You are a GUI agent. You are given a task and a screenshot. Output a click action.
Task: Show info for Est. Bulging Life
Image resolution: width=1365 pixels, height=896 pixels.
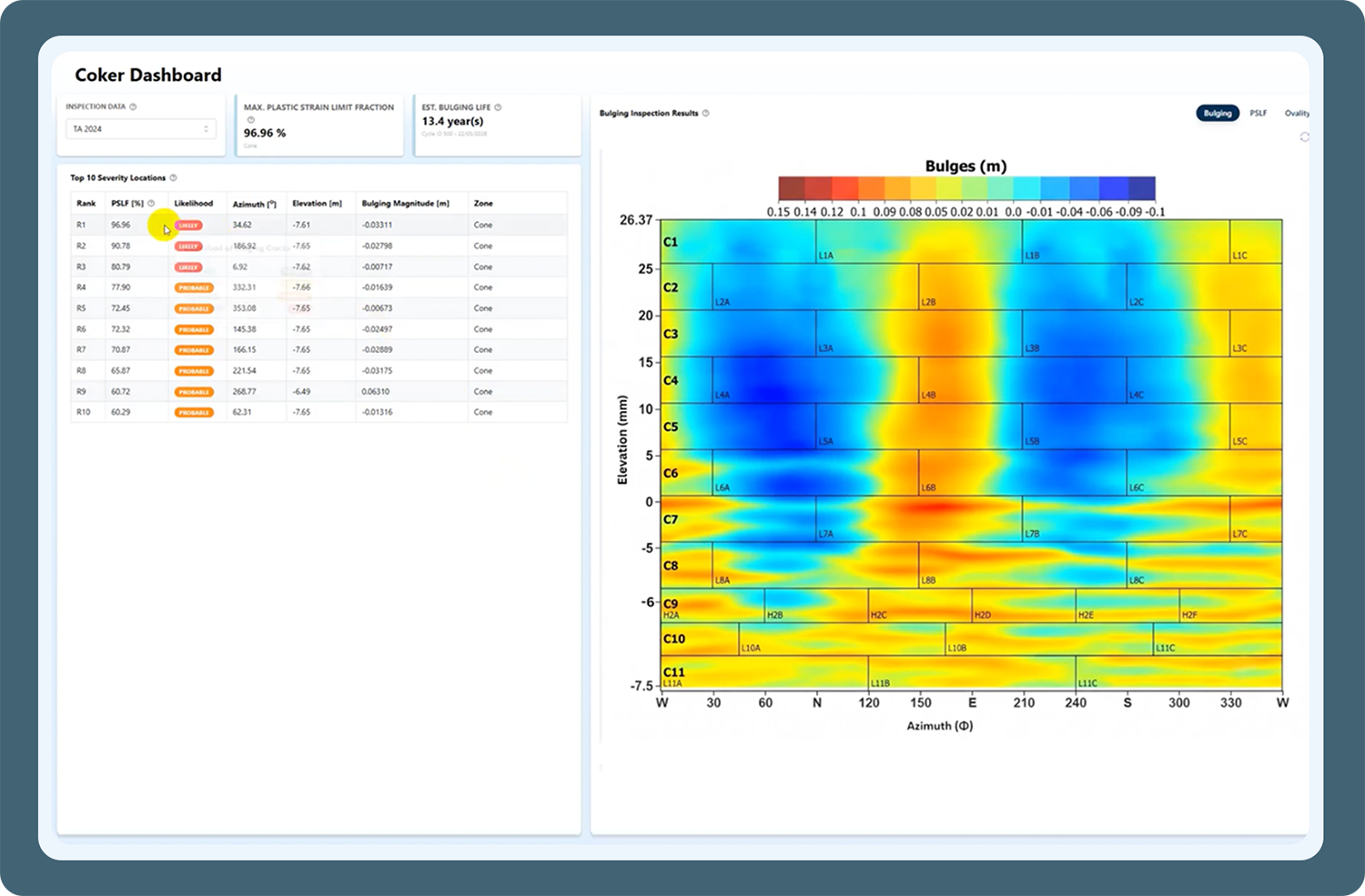coord(498,107)
